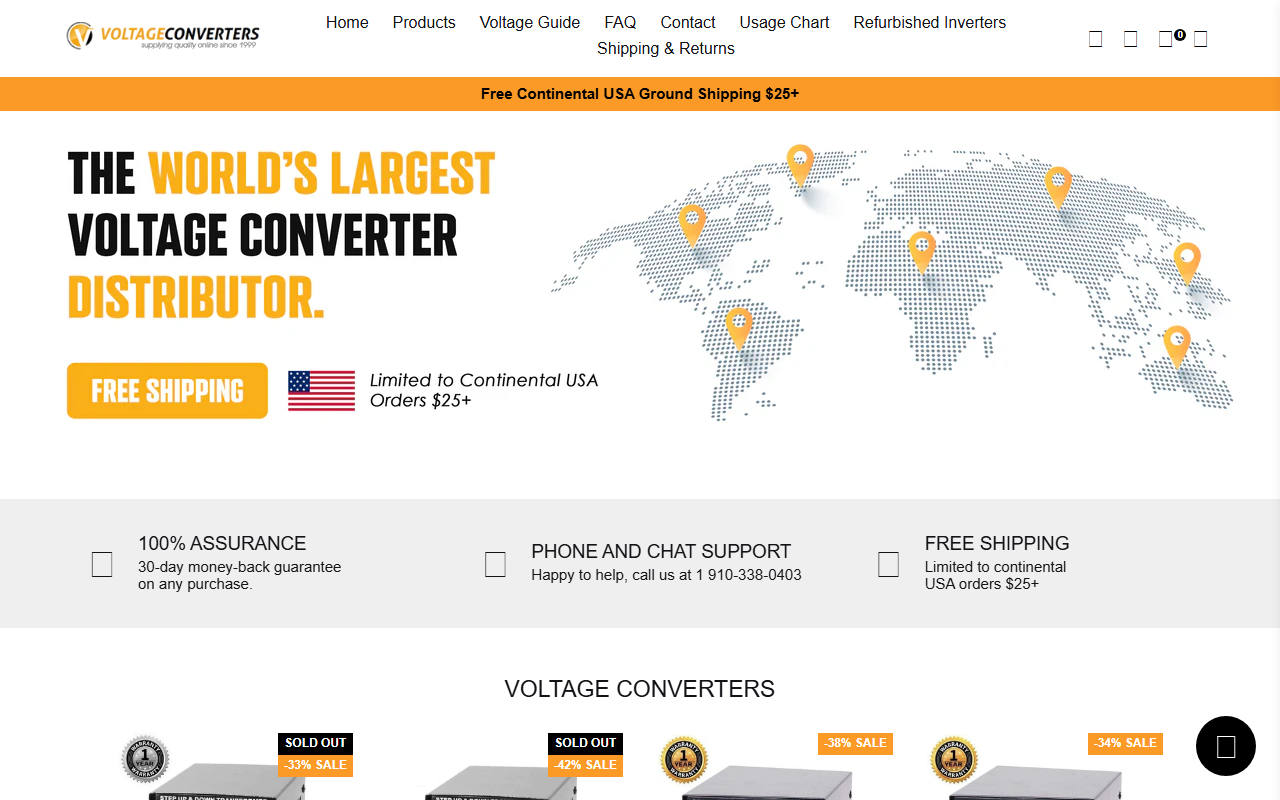Open Shipping & Returns page
The image size is (1280, 800).
[x=666, y=48]
